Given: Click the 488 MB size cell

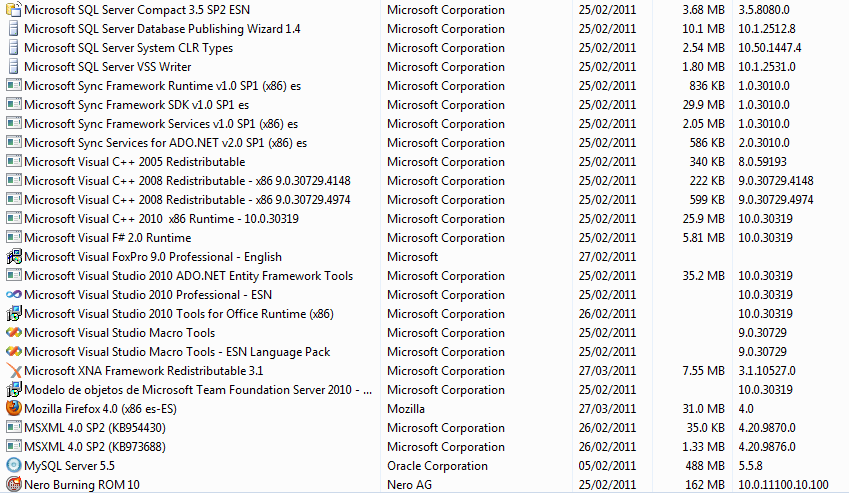Looking at the screenshot, I should click(705, 465).
